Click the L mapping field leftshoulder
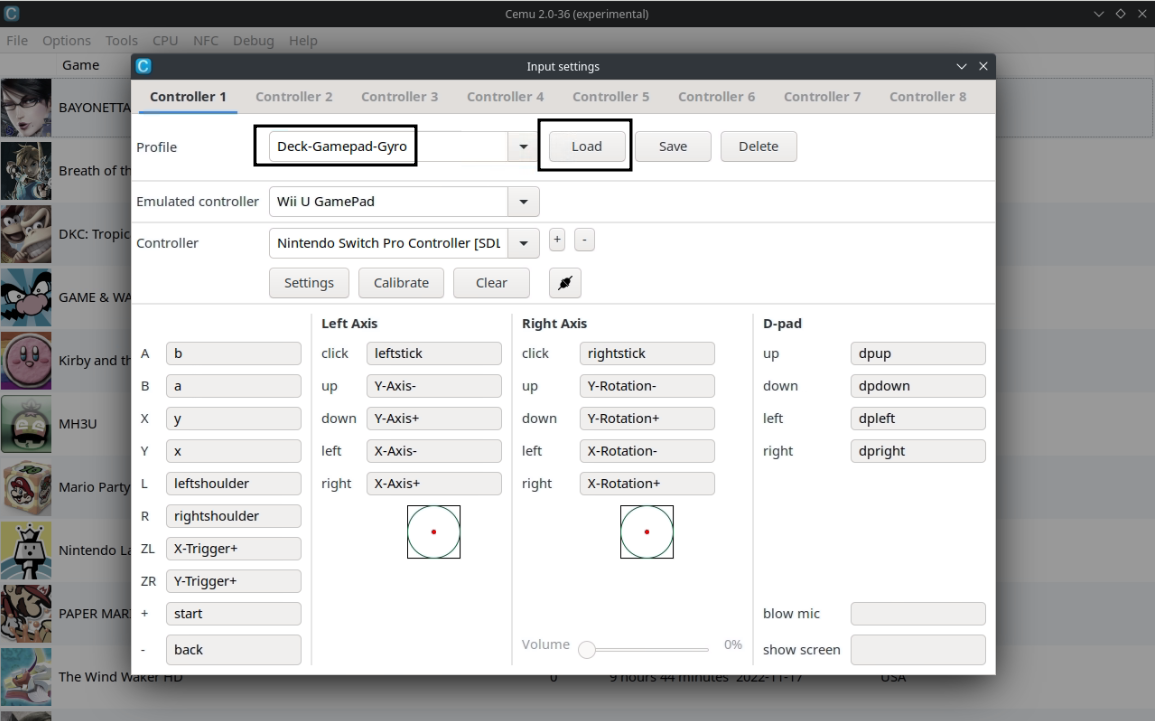The image size is (1155, 721). [234, 484]
